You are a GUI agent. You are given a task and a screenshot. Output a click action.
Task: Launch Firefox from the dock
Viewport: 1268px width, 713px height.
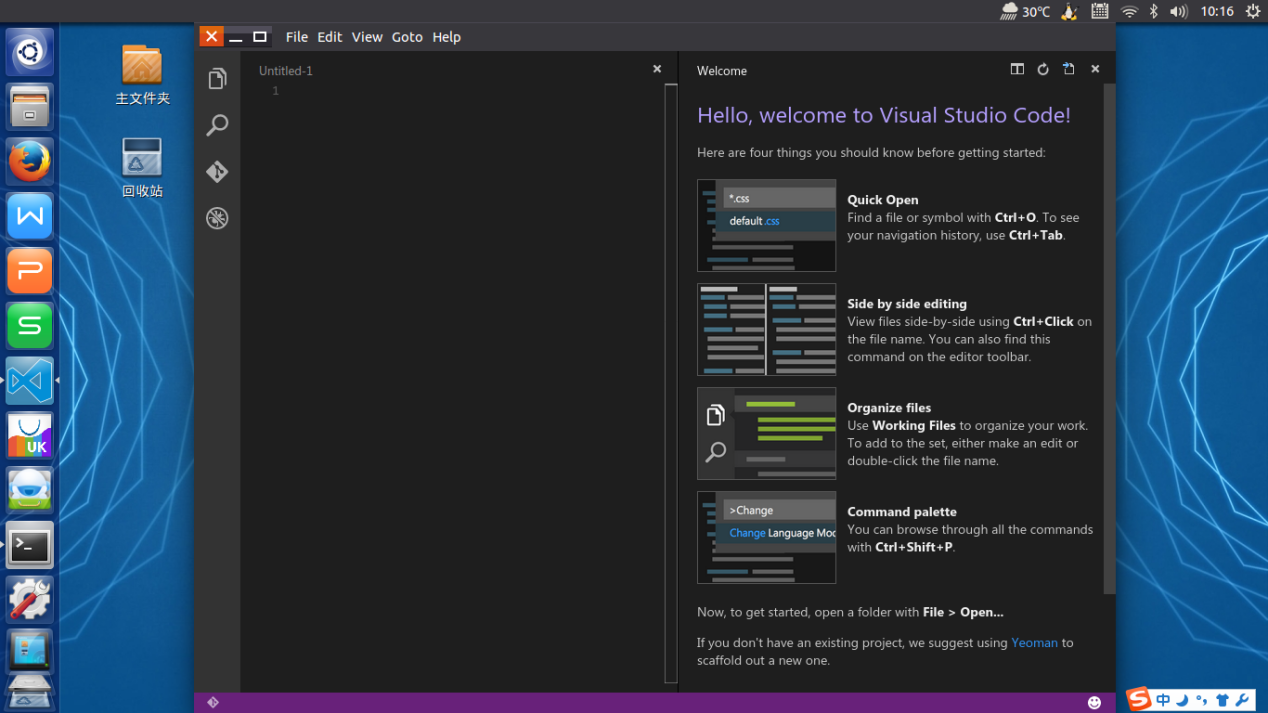click(x=29, y=161)
